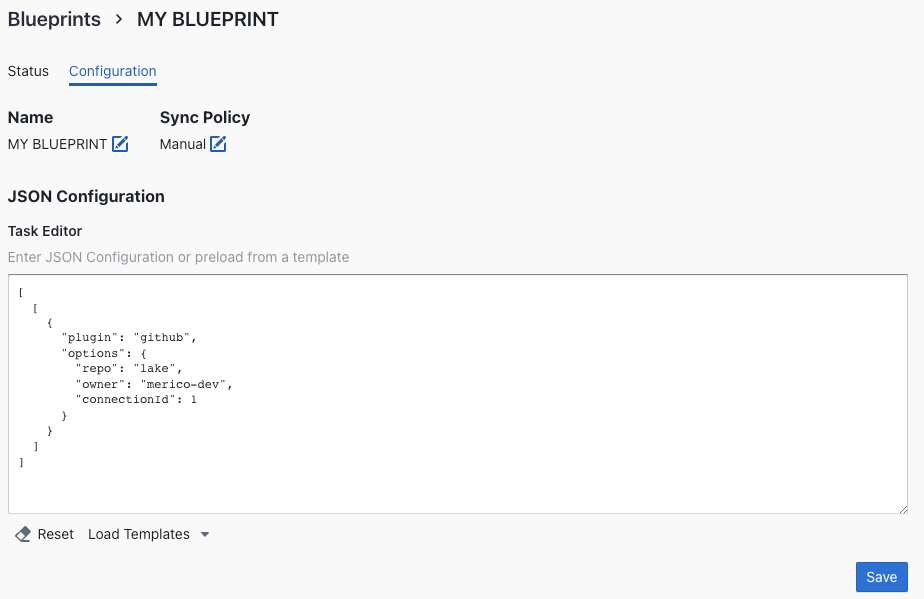Click the Sync Policy edit pencil icon
This screenshot has width=924, height=599.
point(218,144)
